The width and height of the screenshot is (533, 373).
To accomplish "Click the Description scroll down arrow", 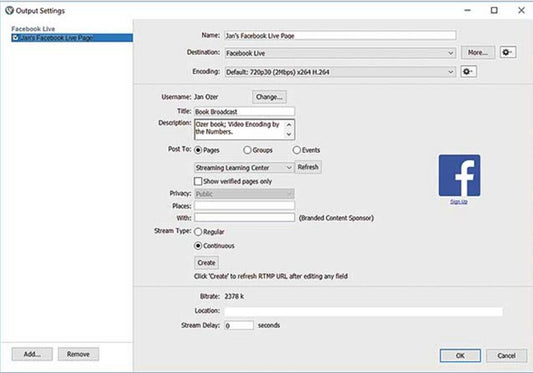I will (289, 134).
